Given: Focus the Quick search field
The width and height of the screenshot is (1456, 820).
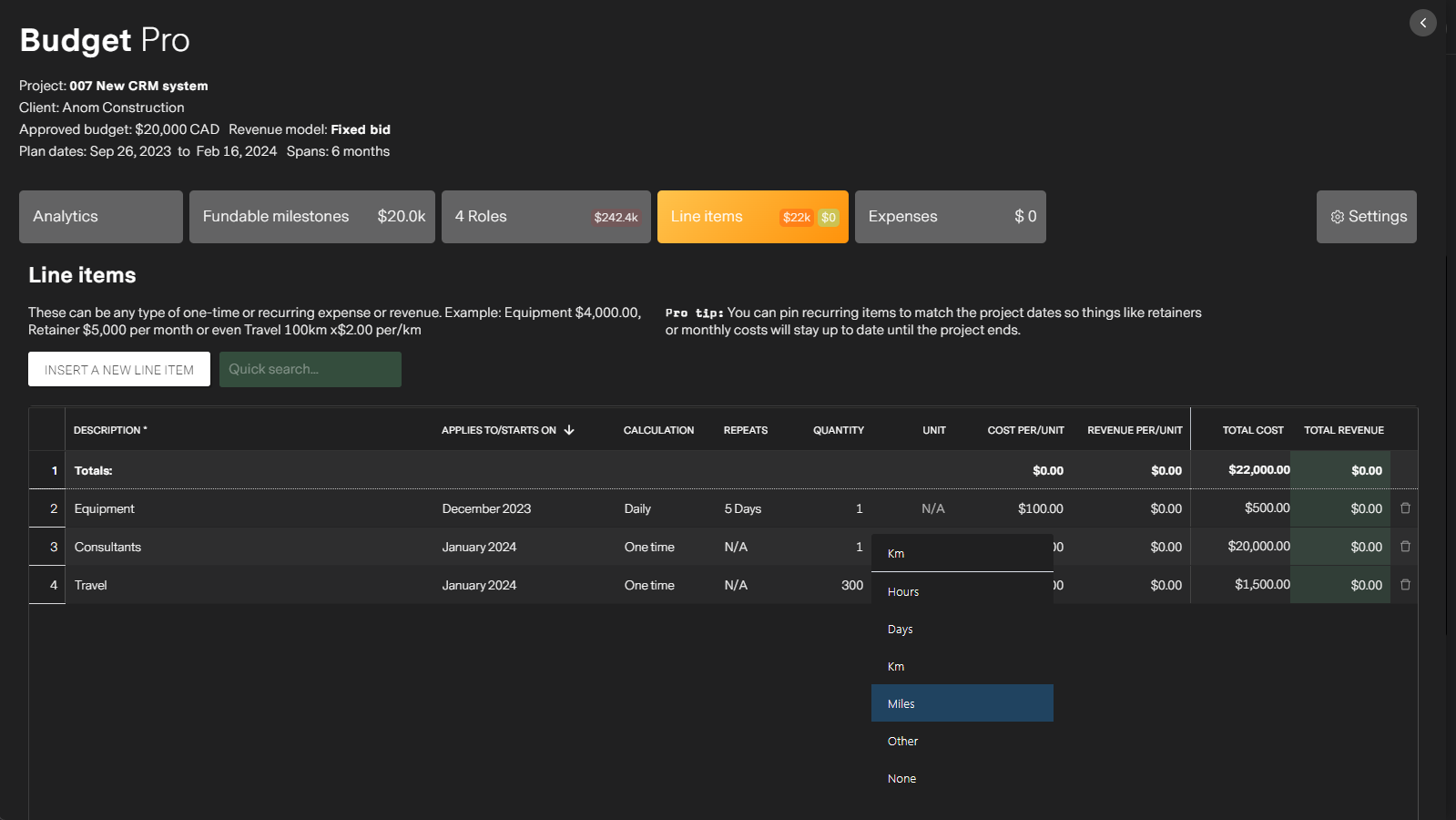Looking at the screenshot, I should (311, 369).
